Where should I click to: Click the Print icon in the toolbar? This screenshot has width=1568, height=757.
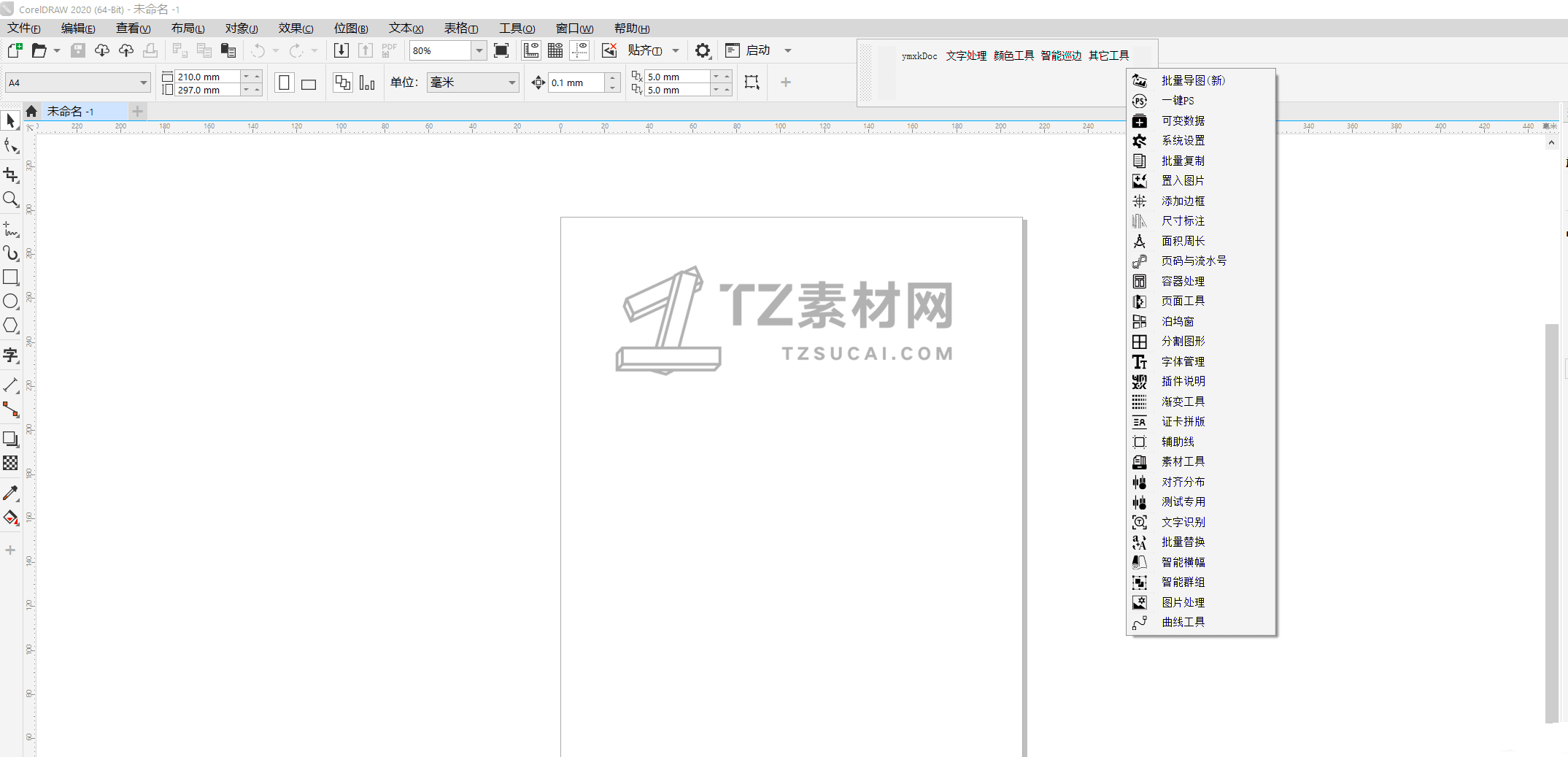(x=150, y=50)
